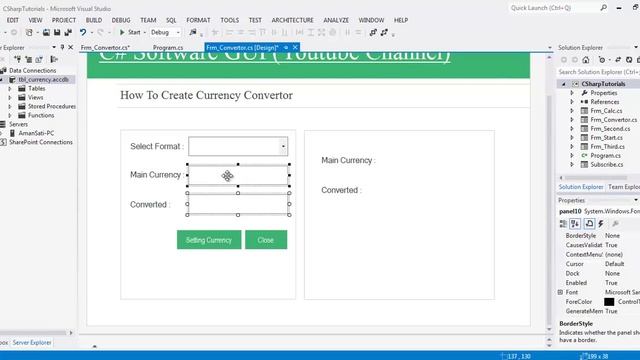Expand the References node in Solution Explorer
This screenshot has width=640, height=360.
tap(572, 102)
